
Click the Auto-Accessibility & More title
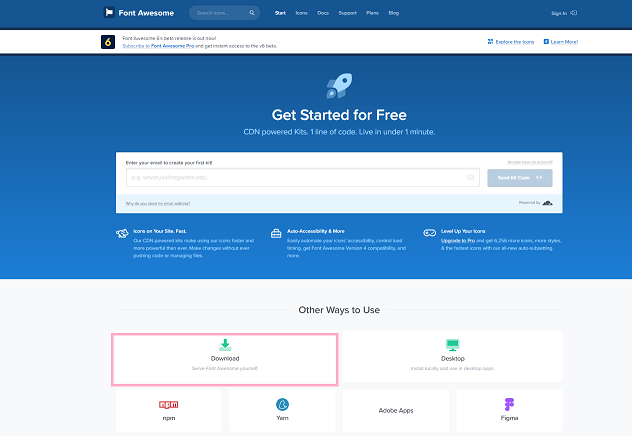point(316,231)
